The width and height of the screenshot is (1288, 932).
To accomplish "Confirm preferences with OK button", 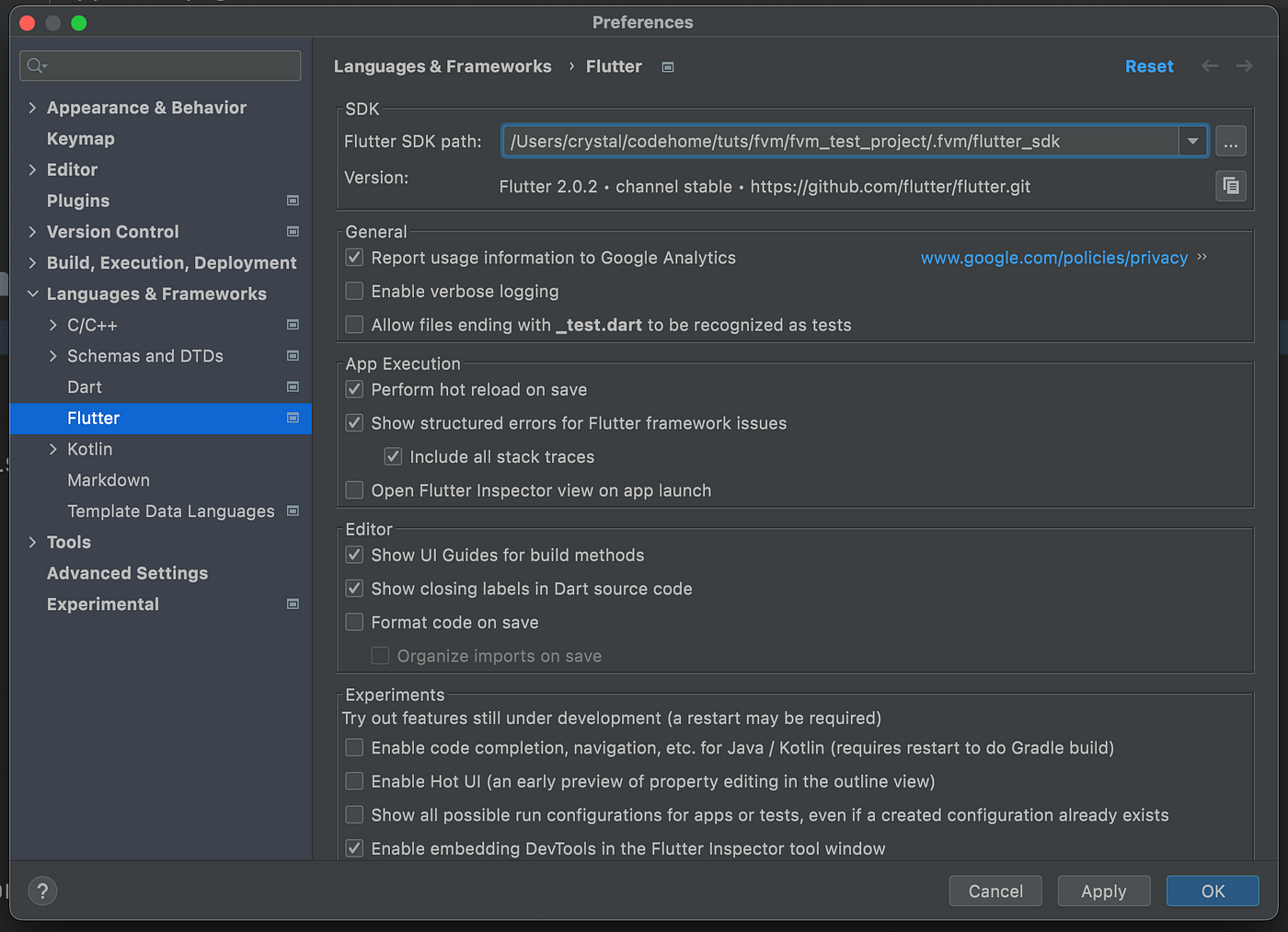I will [x=1213, y=891].
